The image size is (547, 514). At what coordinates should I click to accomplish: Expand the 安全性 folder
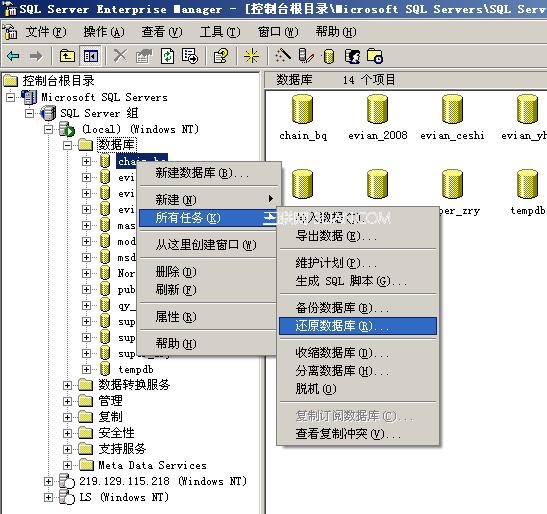tap(67, 433)
